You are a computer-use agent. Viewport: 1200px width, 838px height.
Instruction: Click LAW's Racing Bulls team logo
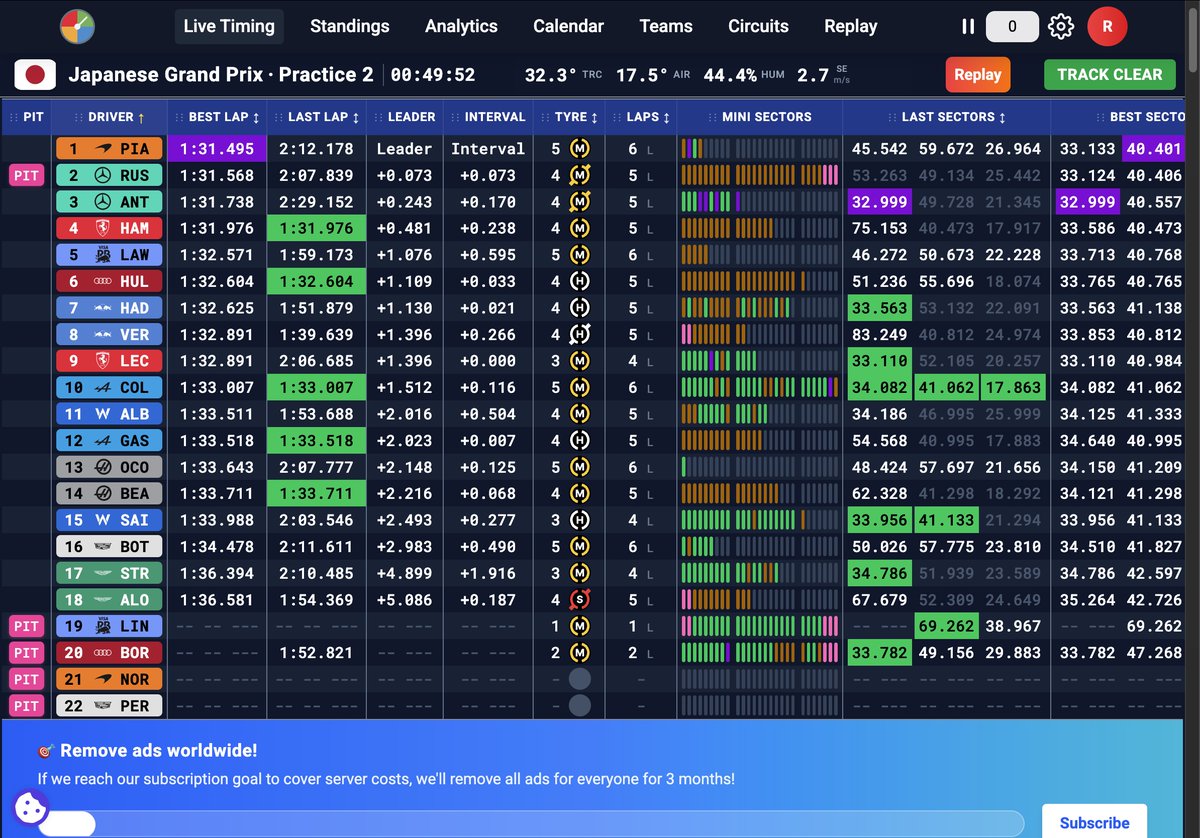pyautogui.click(x=101, y=255)
